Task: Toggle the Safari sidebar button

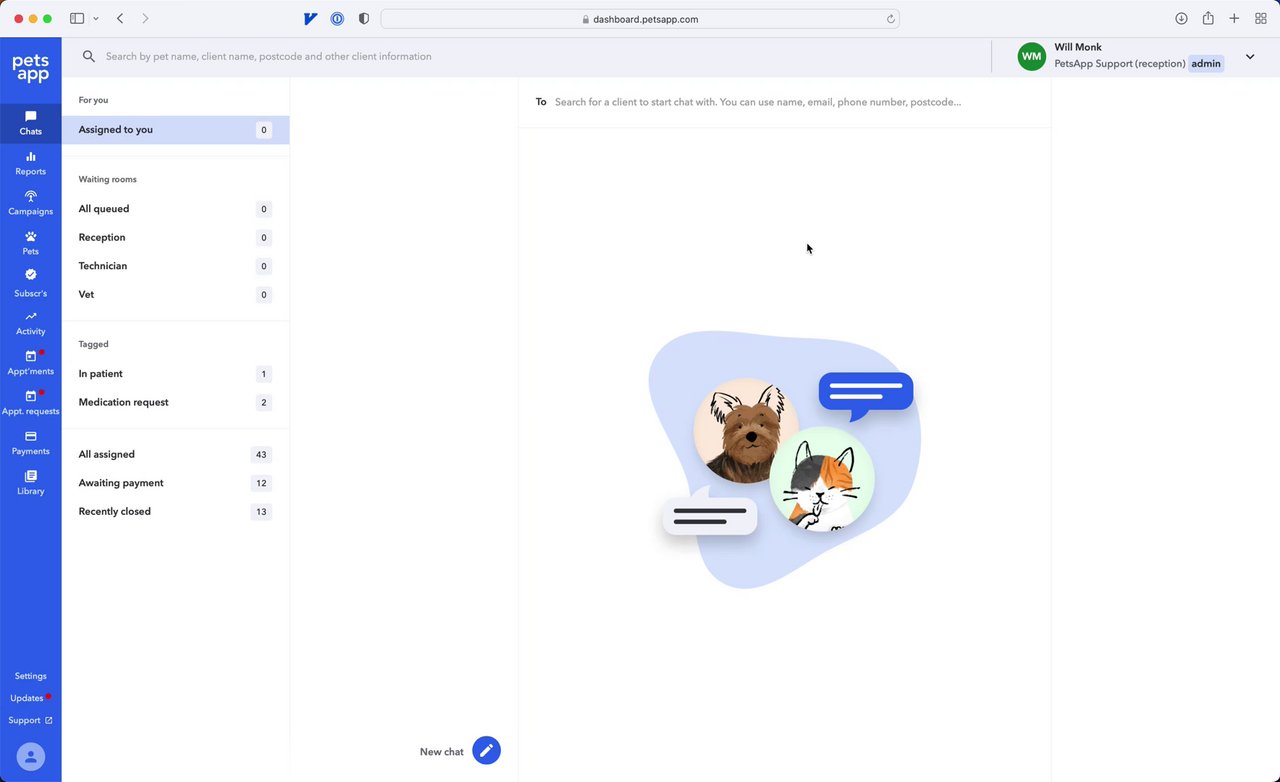Action: tap(77, 19)
